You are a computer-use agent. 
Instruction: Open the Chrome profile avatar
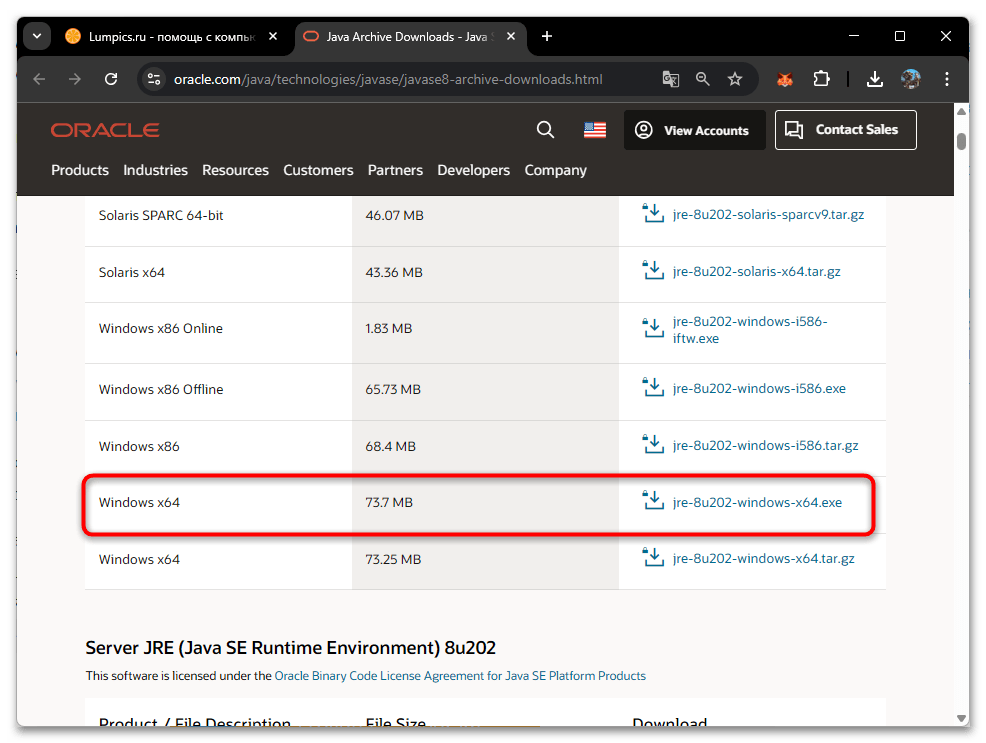click(911, 79)
